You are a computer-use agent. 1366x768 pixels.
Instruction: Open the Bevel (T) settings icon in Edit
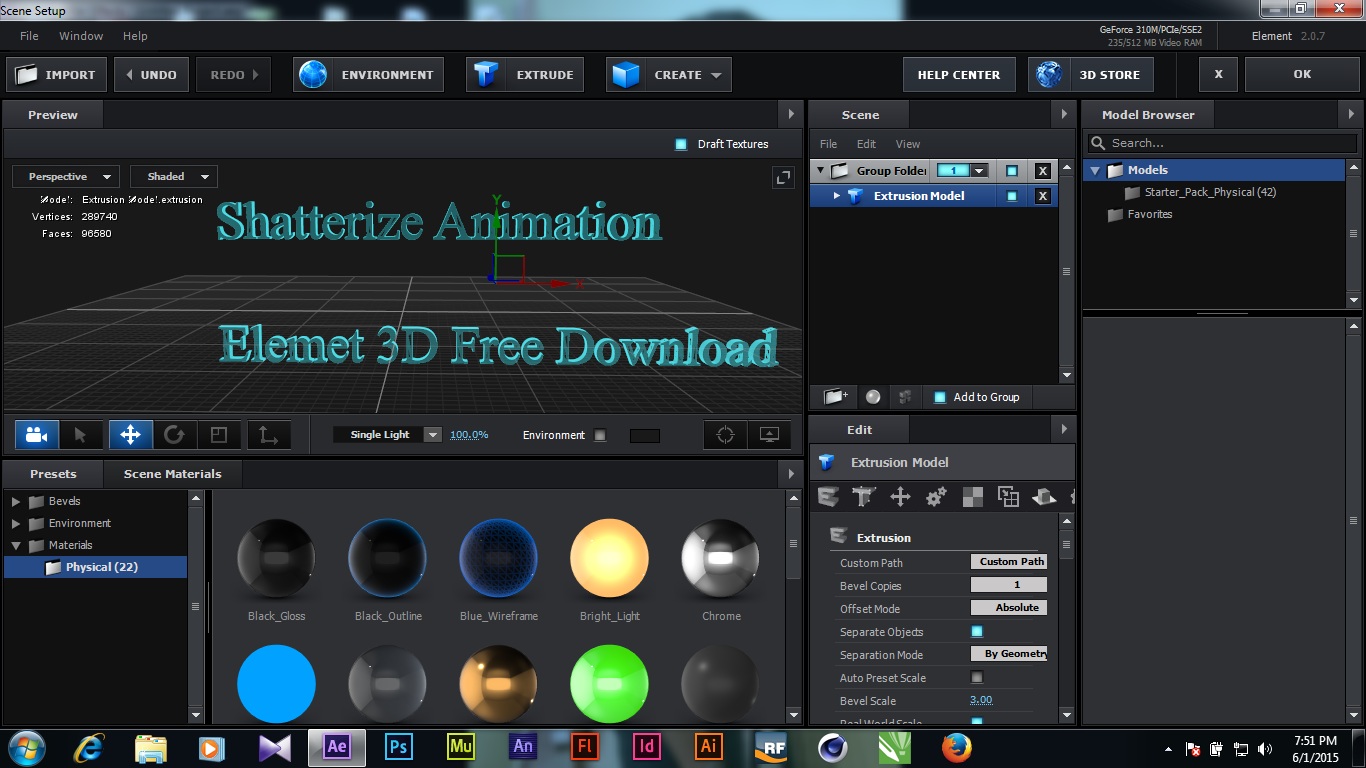pos(863,496)
